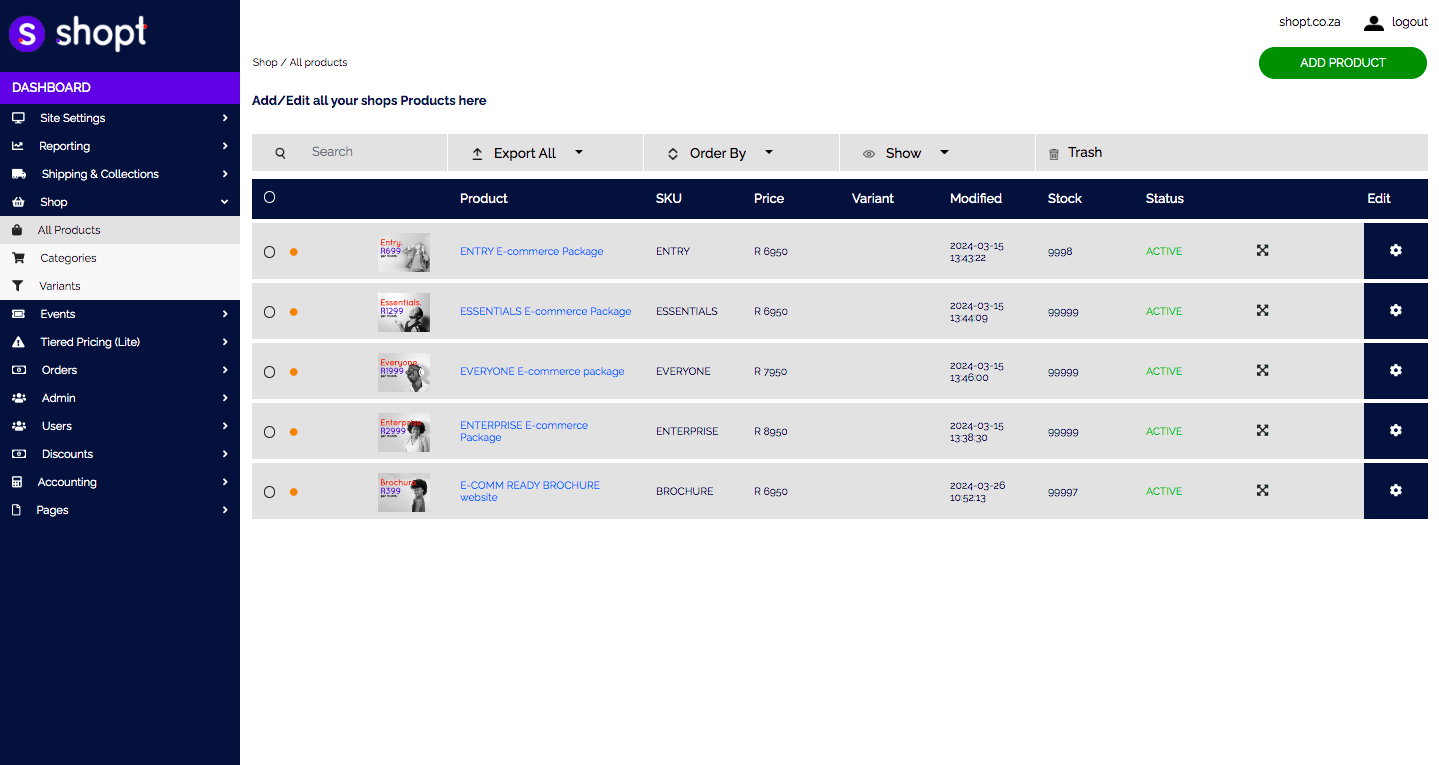Toggle the select-all circle in table header
This screenshot has height=765, width=1439.
pos(269,197)
